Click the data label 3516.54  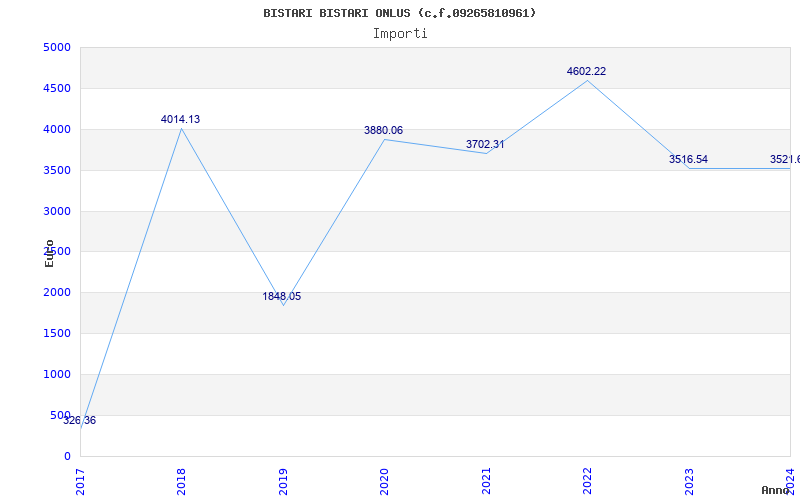tap(688, 159)
